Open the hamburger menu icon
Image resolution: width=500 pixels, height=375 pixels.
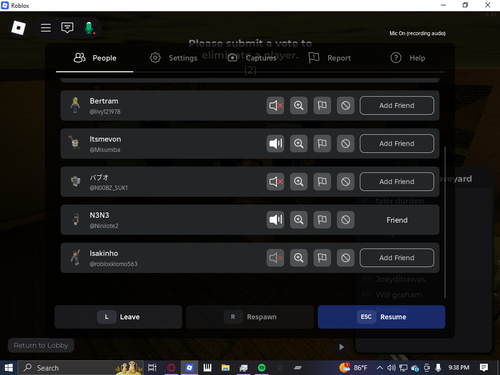pos(46,28)
